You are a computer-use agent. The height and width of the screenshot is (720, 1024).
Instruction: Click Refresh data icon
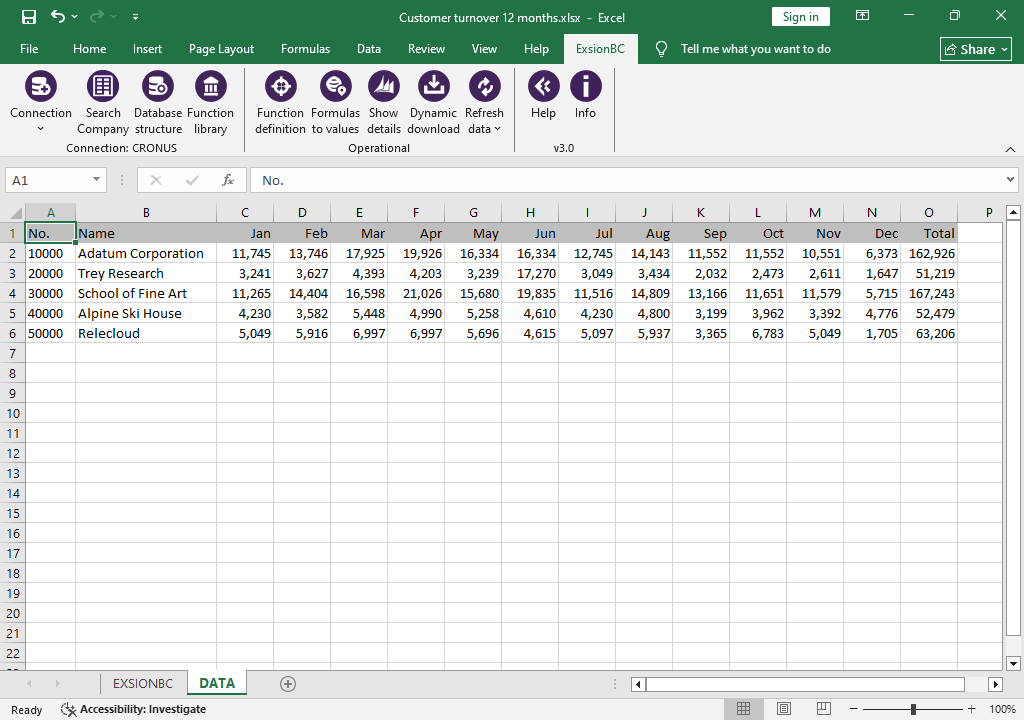pos(485,86)
